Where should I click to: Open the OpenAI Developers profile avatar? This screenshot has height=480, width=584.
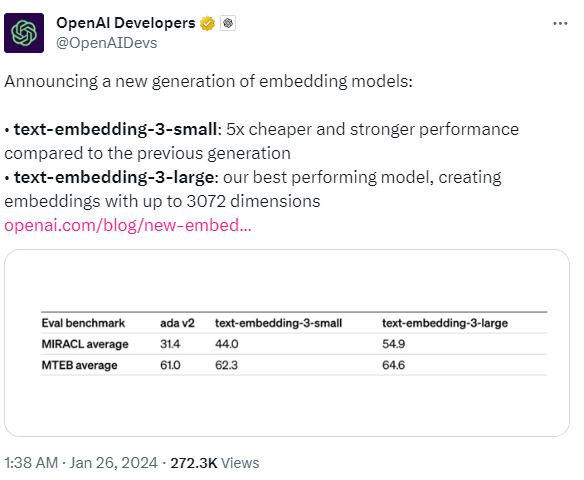click(x=24, y=33)
